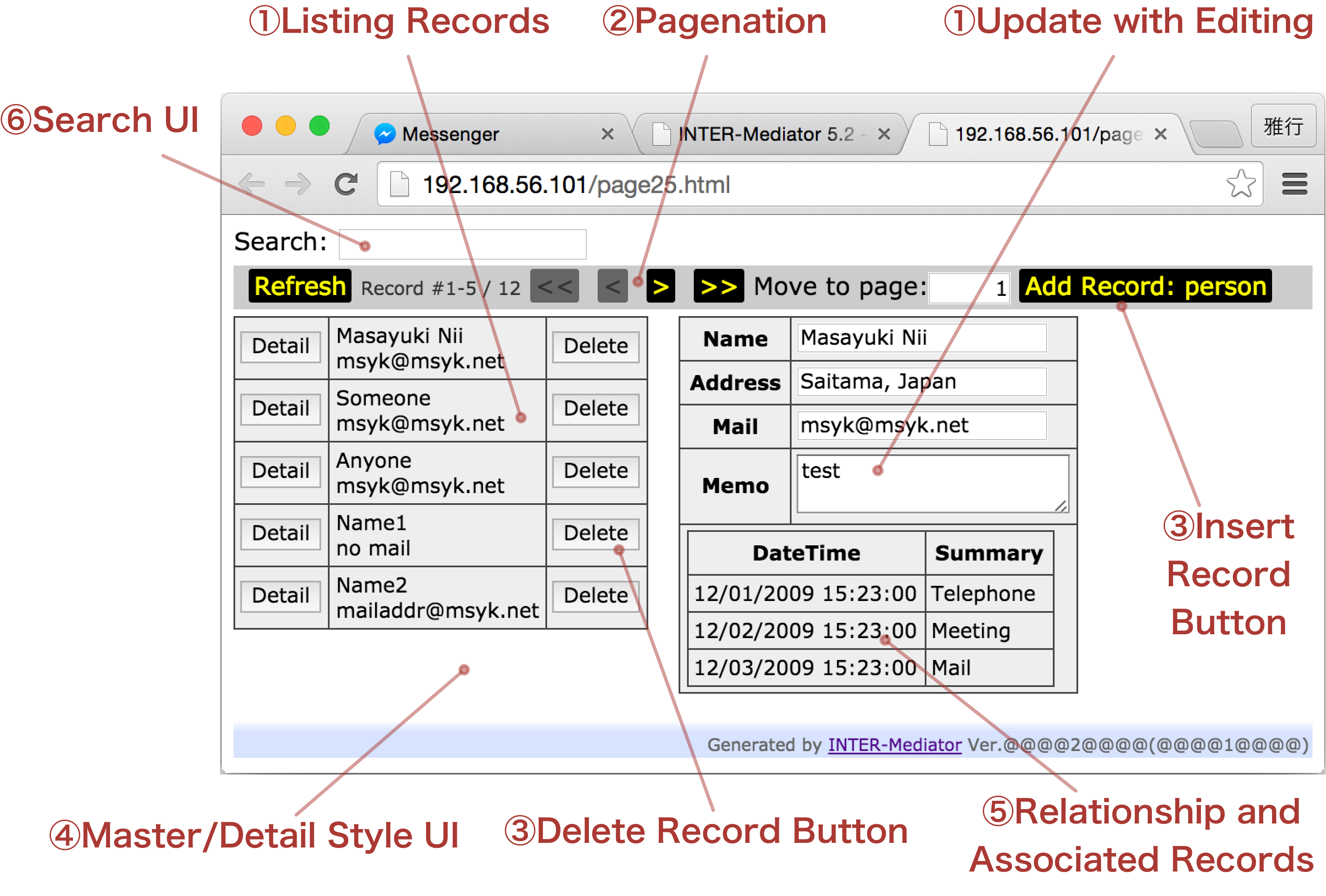Click the Summary column header
The image size is (1326, 896).
(x=989, y=553)
